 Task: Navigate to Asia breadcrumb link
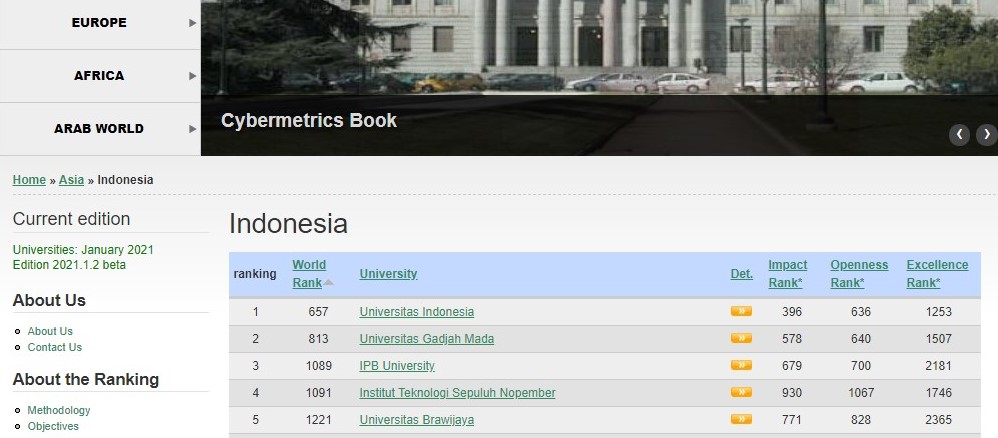(x=71, y=180)
